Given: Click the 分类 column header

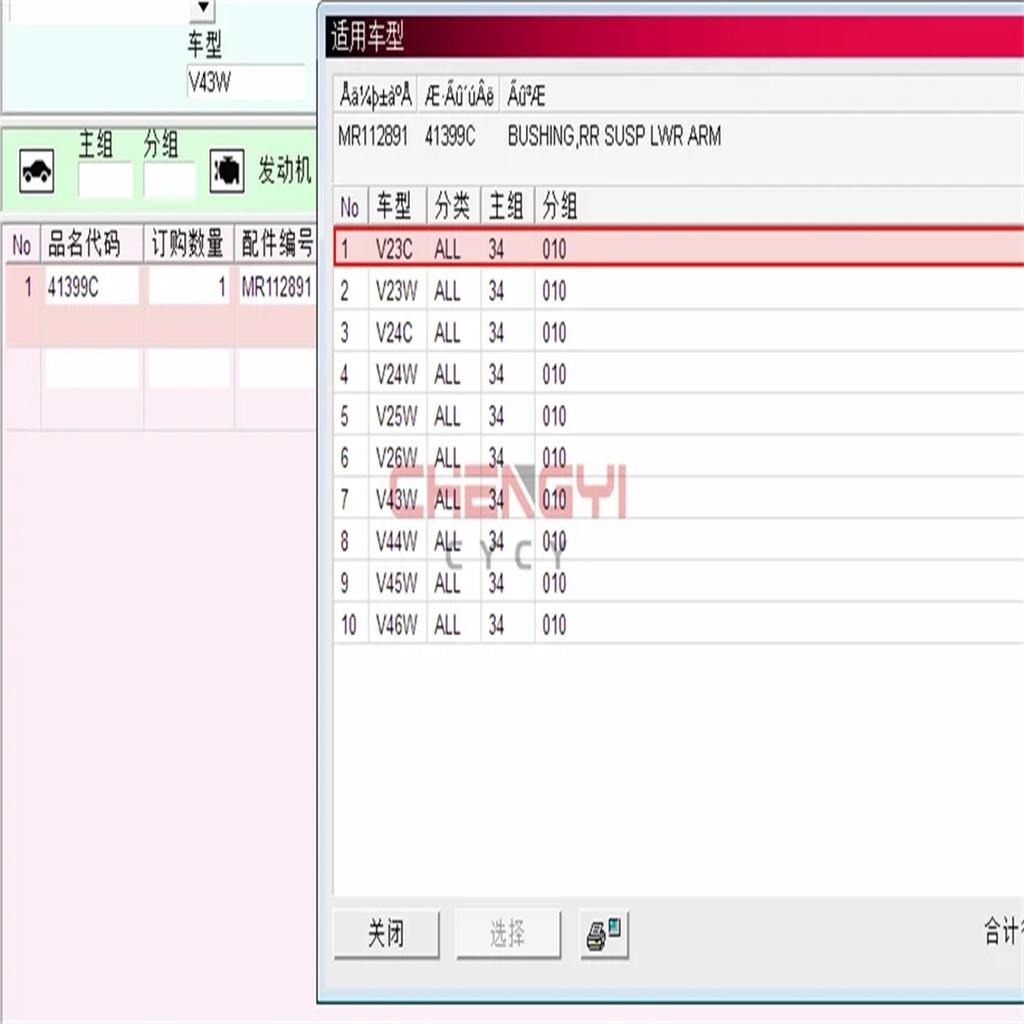Looking at the screenshot, I should point(454,206).
